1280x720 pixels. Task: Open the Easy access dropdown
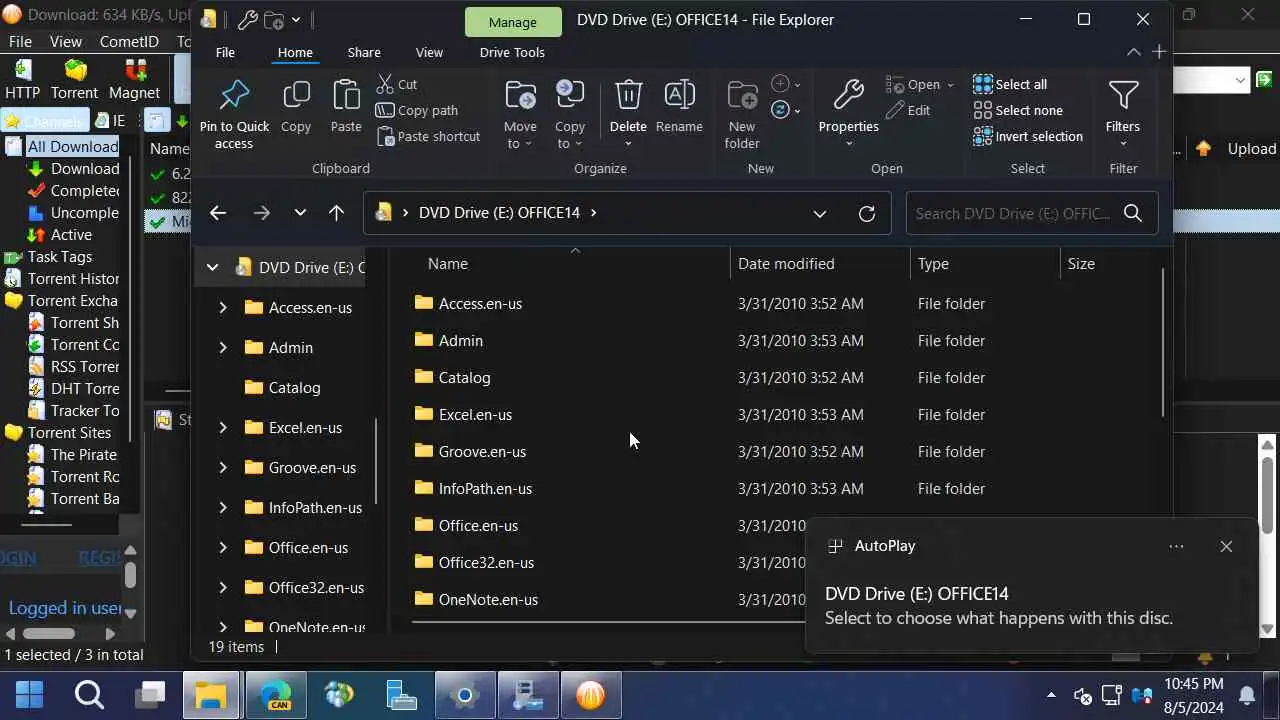point(788,110)
